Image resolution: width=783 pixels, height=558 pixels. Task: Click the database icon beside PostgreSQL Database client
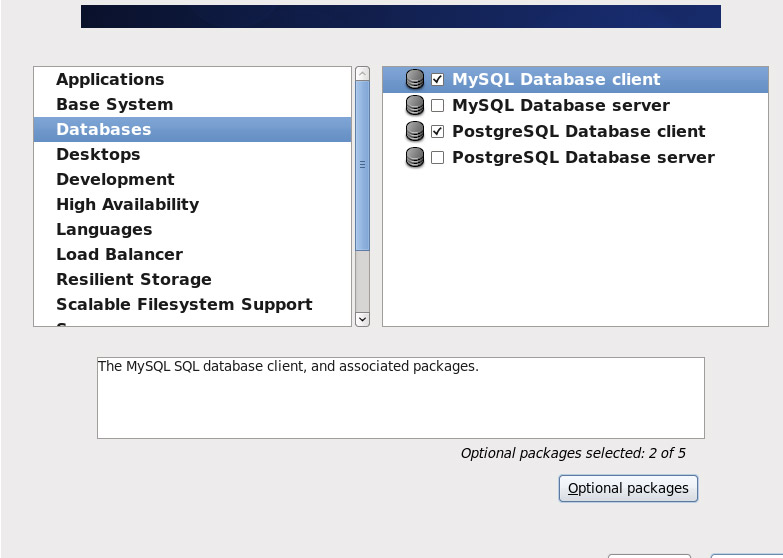coord(414,131)
